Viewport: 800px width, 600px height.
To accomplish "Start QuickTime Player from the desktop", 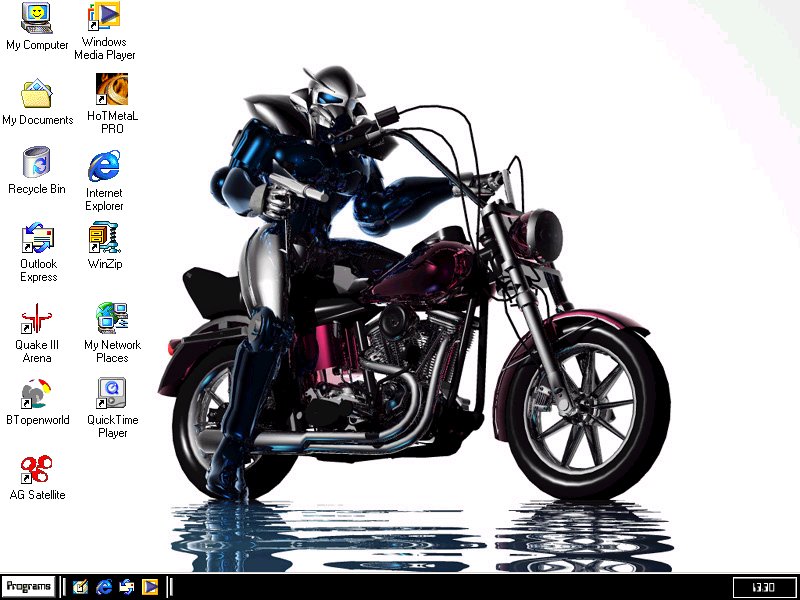I will tap(112, 393).
